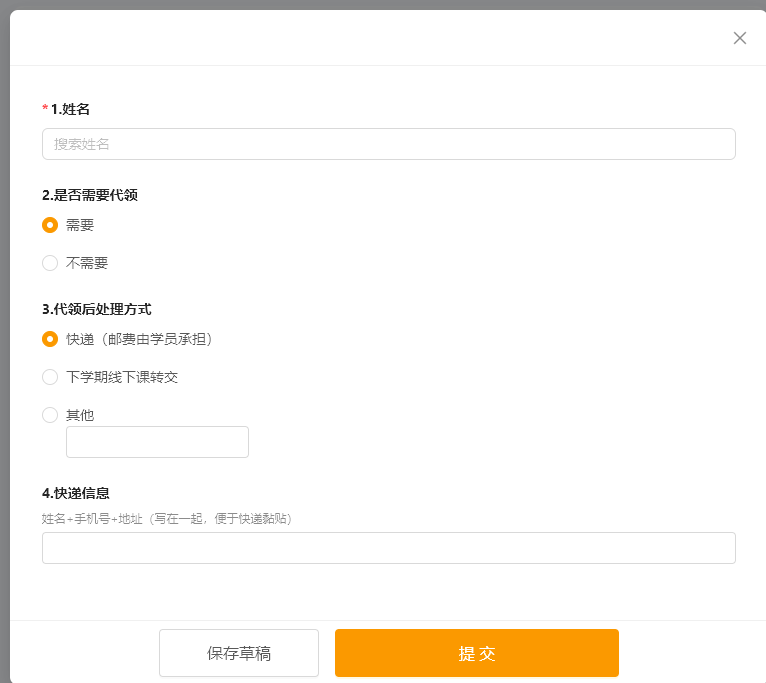Viewport: 766px width, 683px height.
Task: Choose 下学期线下课转交 radio option
Action: (x=50, y=377)
